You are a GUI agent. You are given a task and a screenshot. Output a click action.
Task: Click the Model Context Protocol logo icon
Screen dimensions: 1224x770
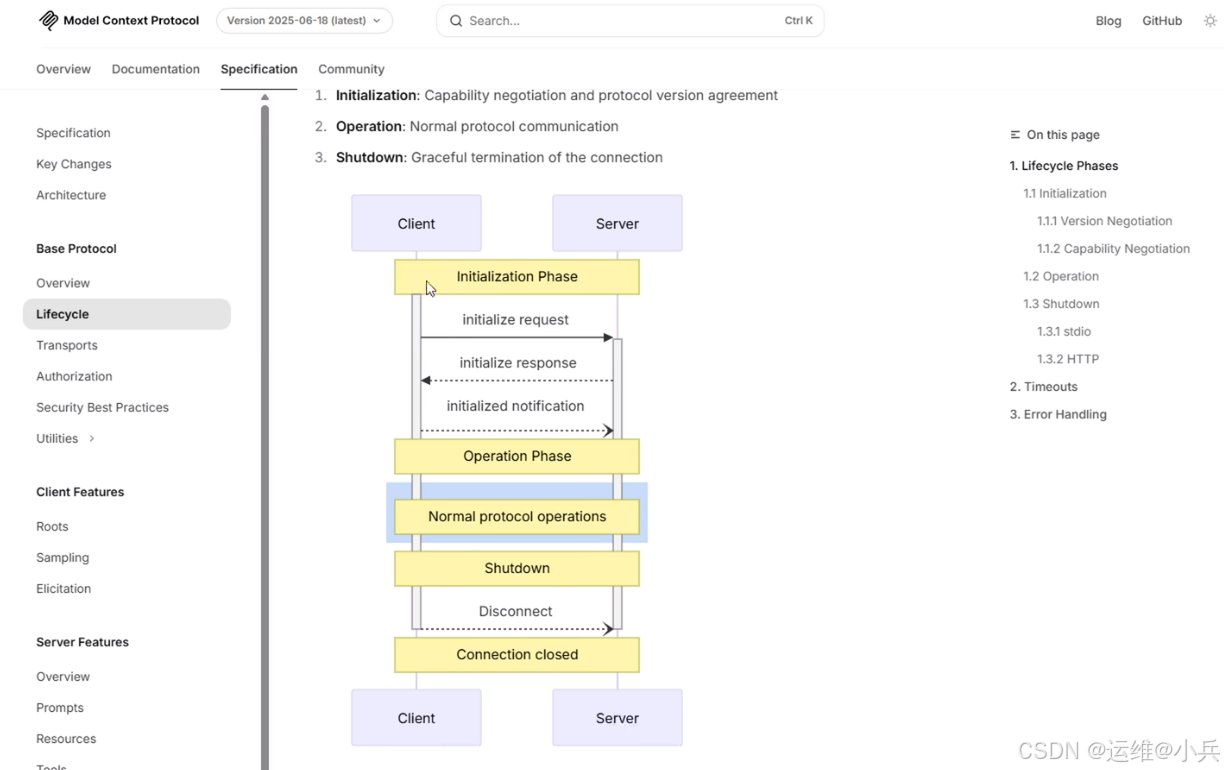[48, 20]
